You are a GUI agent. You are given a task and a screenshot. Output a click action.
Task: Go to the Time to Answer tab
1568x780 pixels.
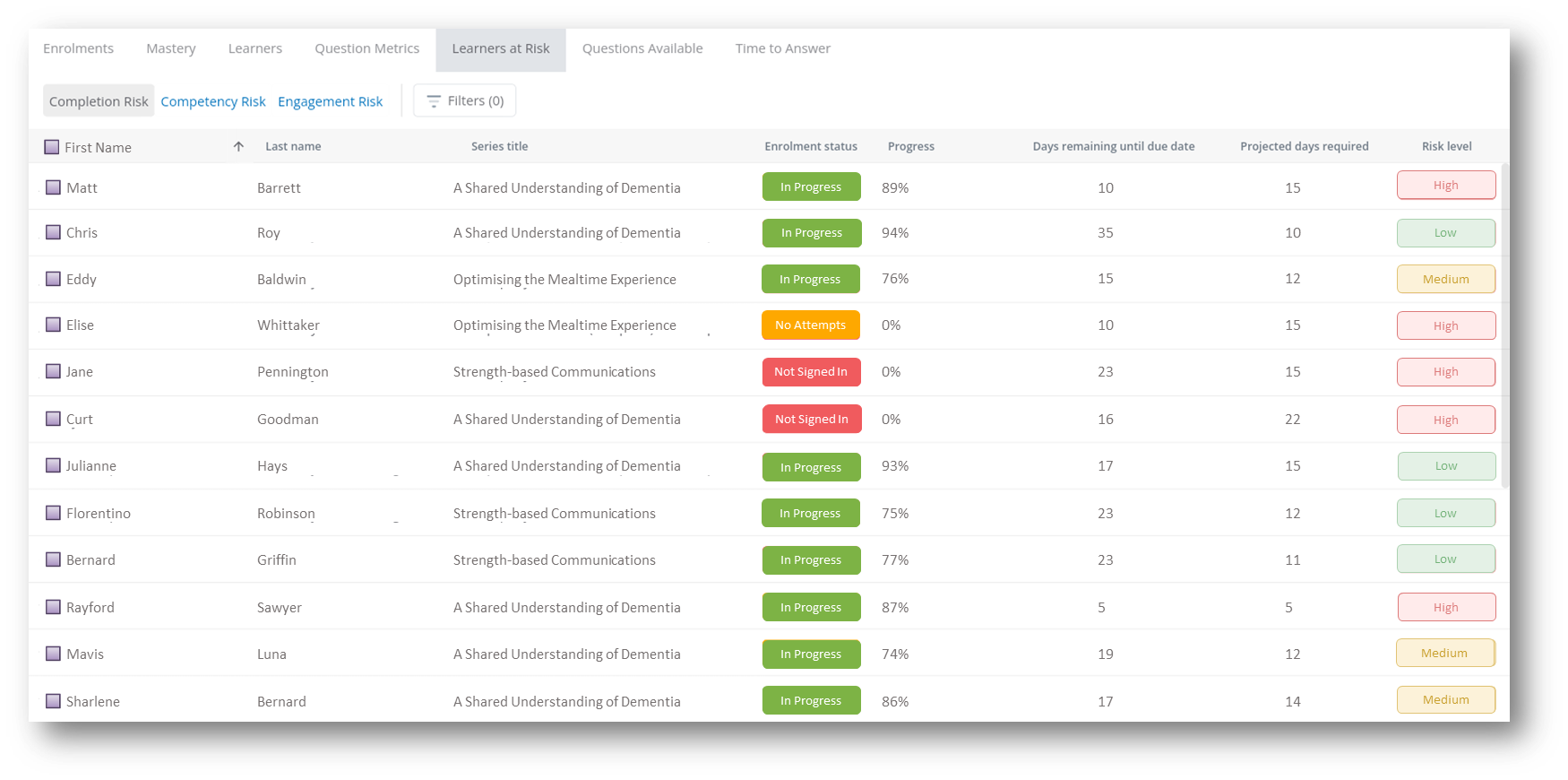pos(782,48)
